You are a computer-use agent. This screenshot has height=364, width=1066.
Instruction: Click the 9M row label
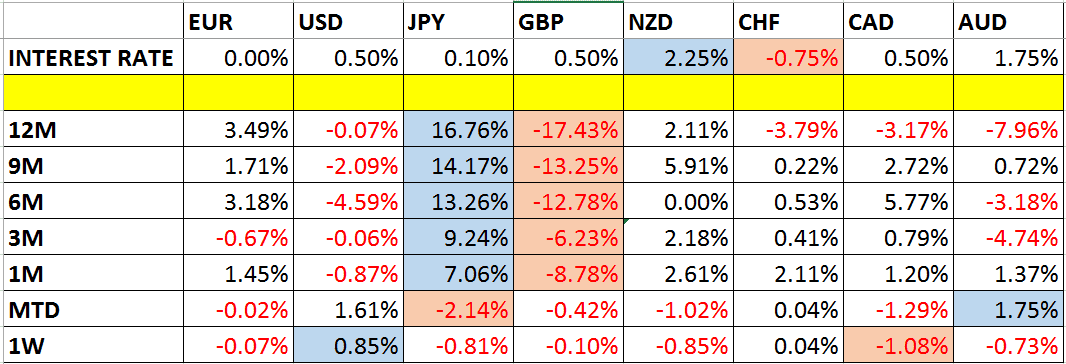pyautogui.click(x=92, y=165)
